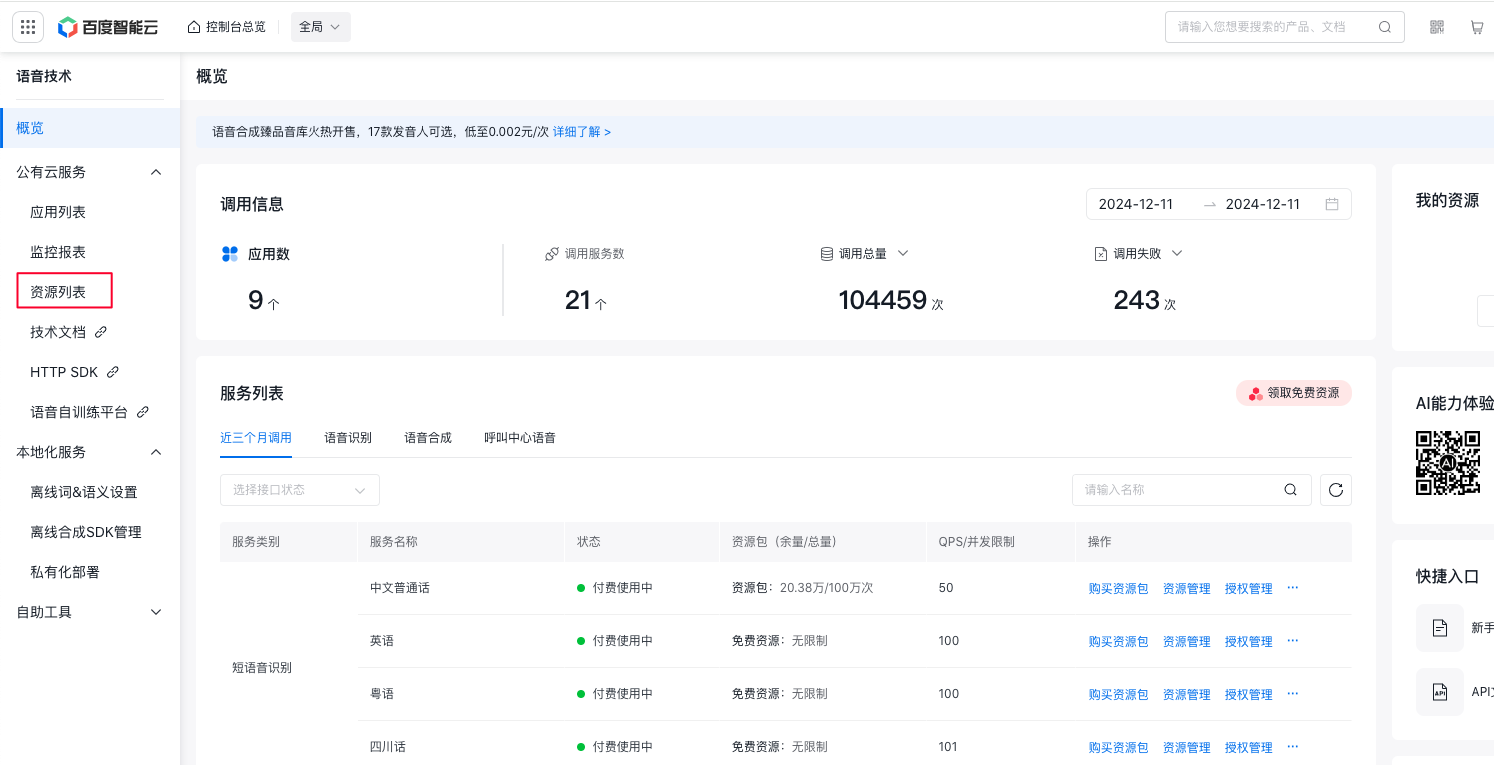Viewport: 1494px width, 765px height.
Task: Open the shopping cart icon
Action: click(x=1477, y=27)
